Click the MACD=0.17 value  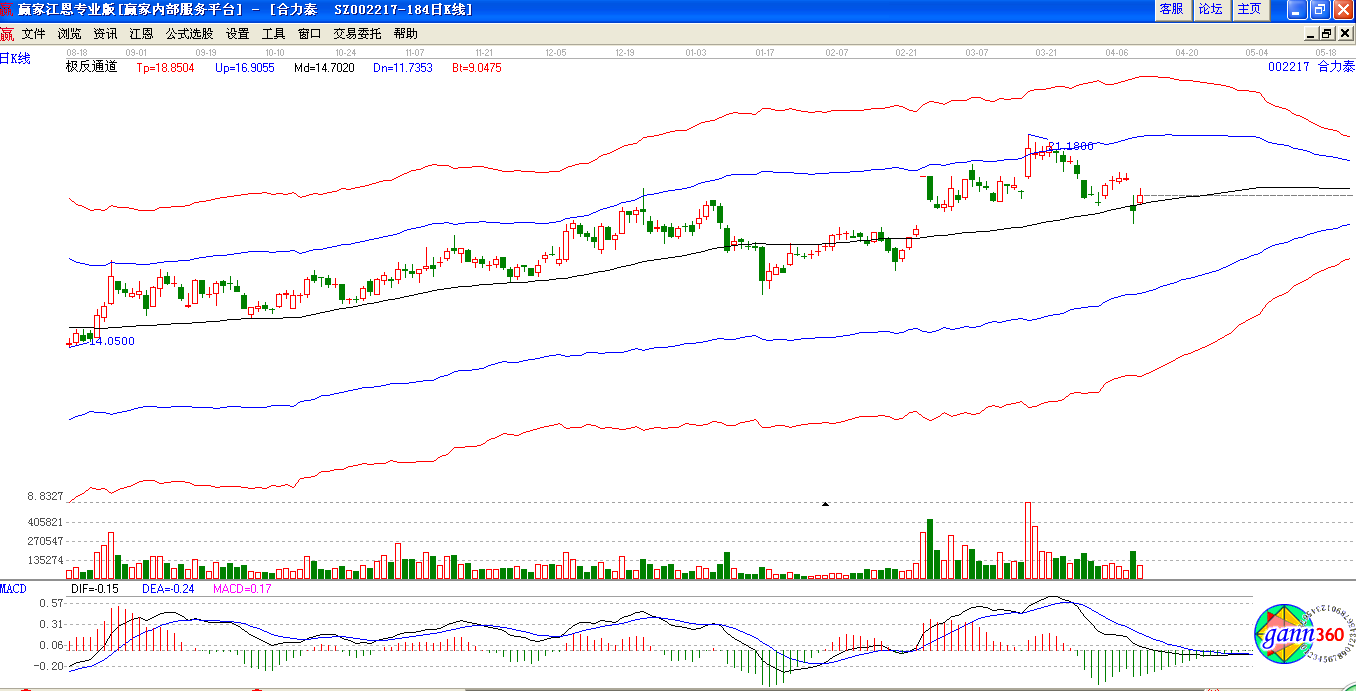pyautogui.click(x=243, y=589)
